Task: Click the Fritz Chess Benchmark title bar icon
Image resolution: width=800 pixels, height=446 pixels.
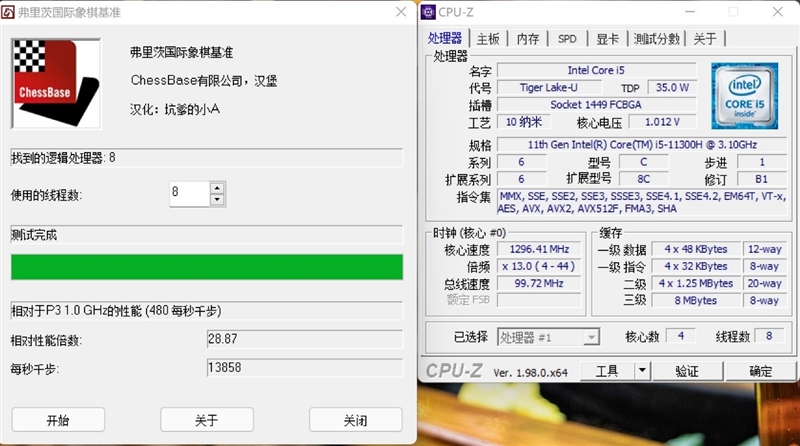Action: tap(8, 12)
